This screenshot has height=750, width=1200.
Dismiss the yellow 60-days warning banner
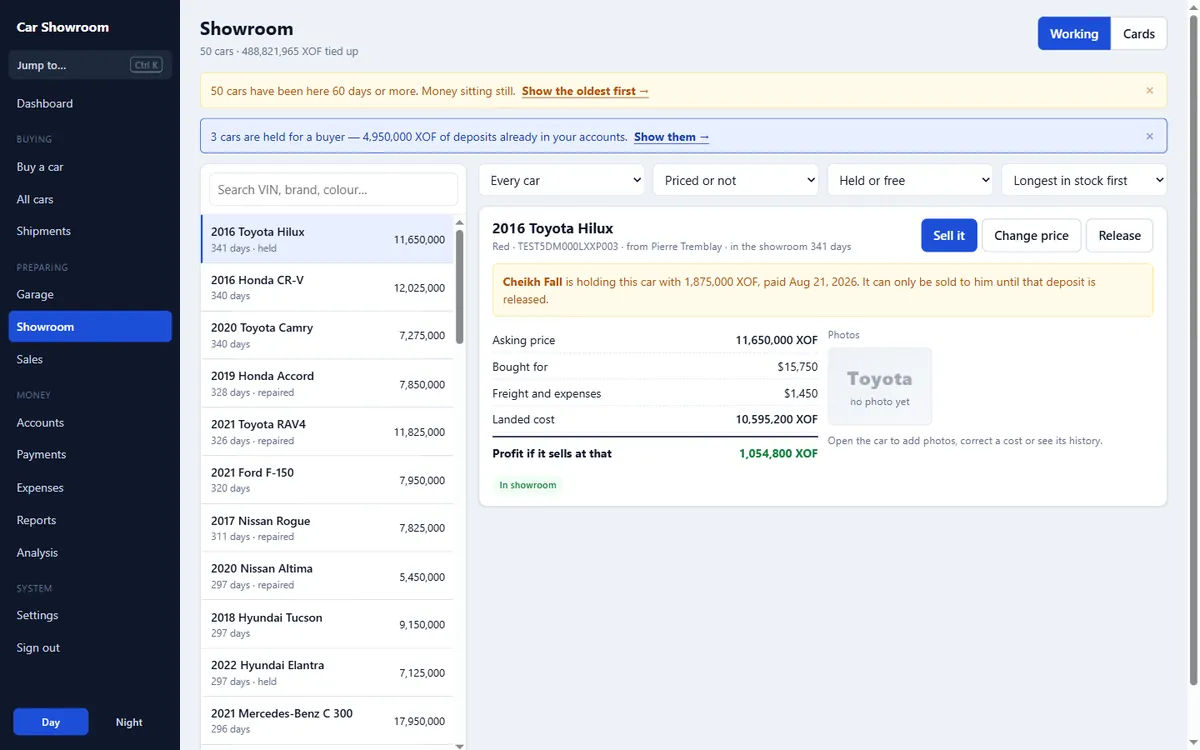coord(1149,91)
